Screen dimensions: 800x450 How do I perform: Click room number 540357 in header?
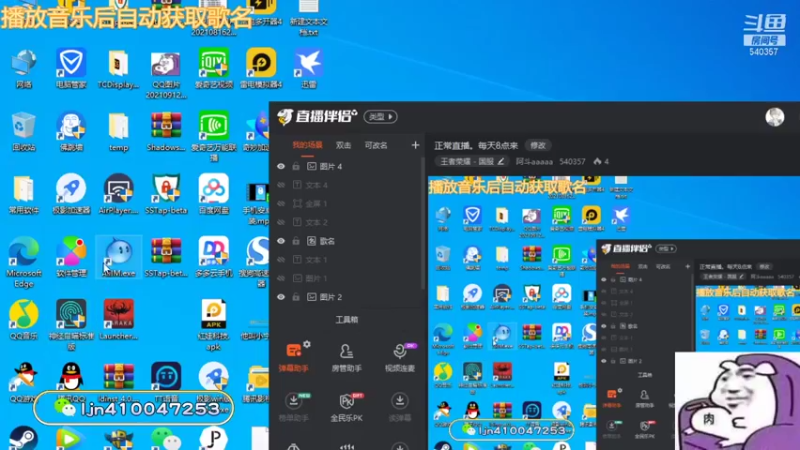(x=572, y=162)
